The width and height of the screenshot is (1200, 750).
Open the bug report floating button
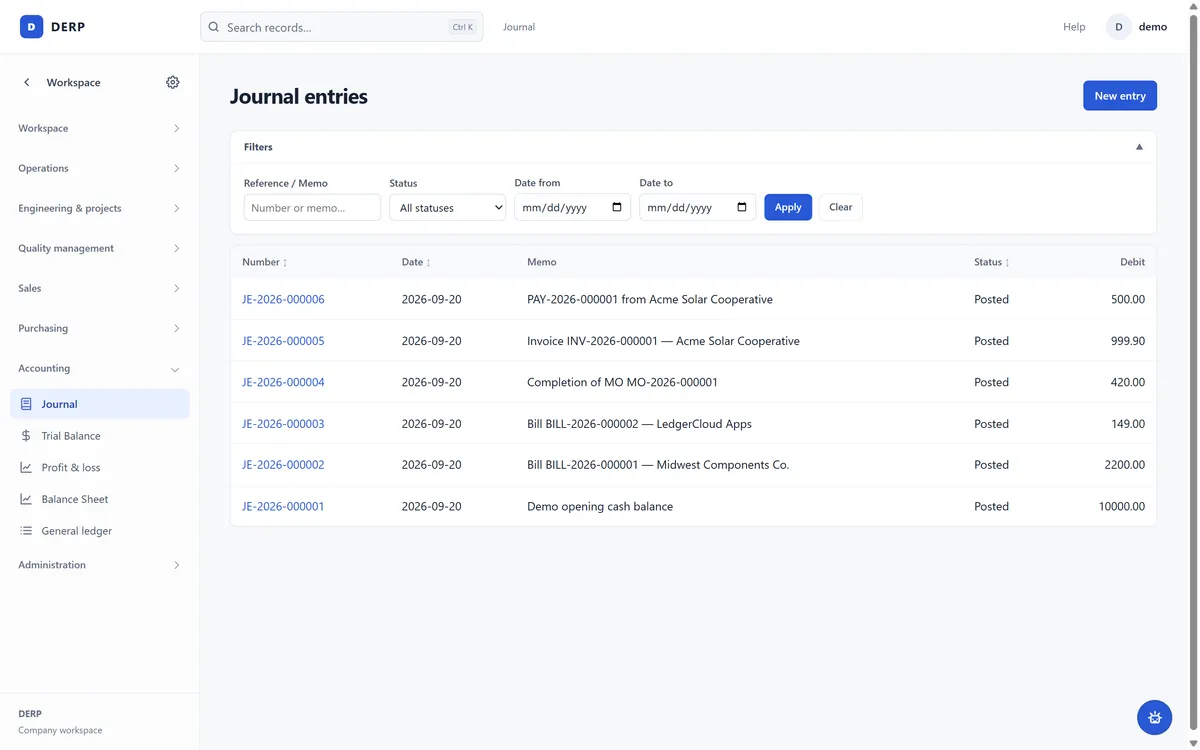click(1155, 717)
